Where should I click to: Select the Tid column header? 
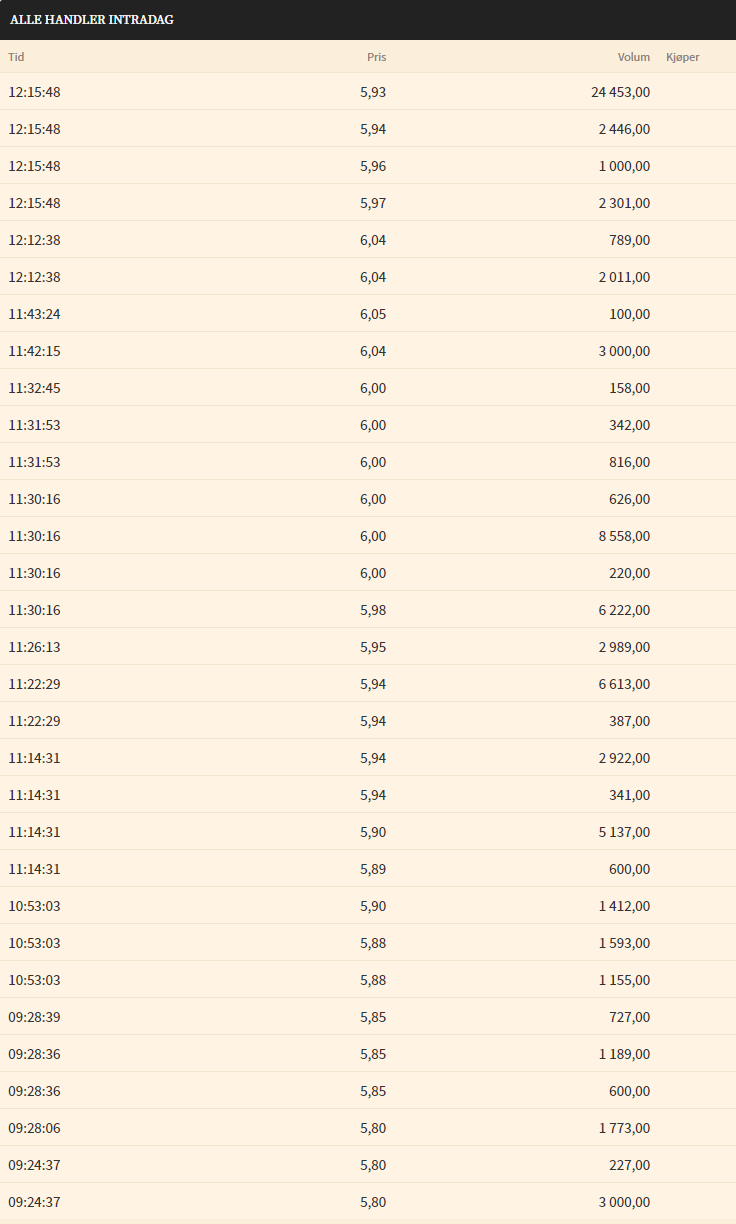click(16, 57)
